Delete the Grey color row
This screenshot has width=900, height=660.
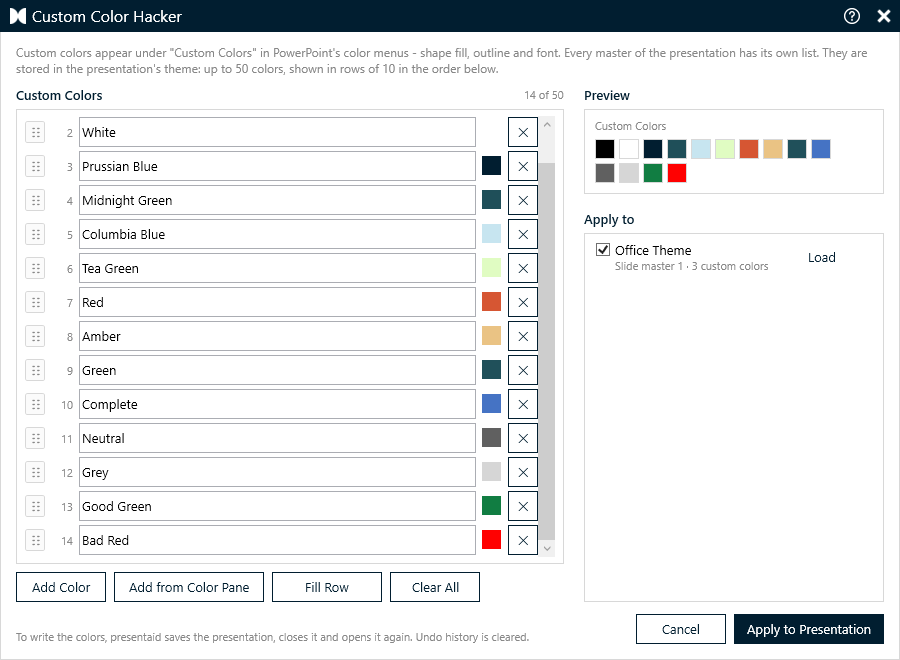point(523,472)
